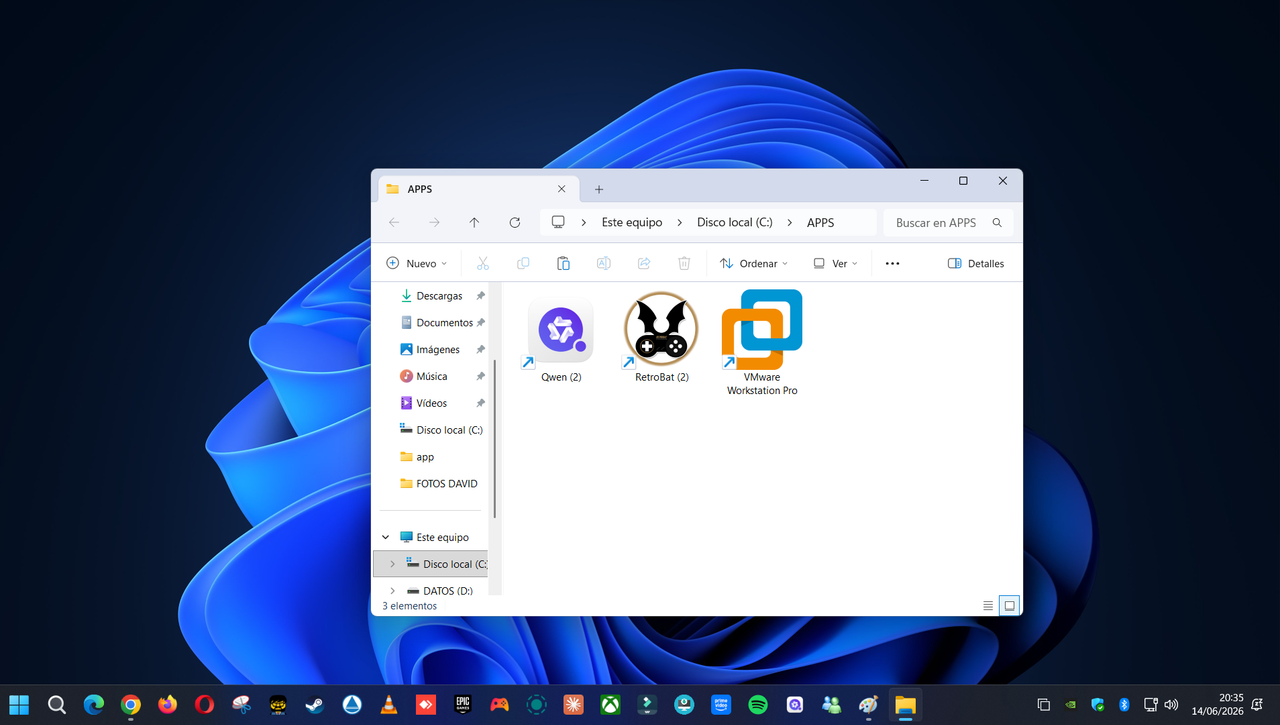Open Steam from the taskbar

[x=314, y=704]
